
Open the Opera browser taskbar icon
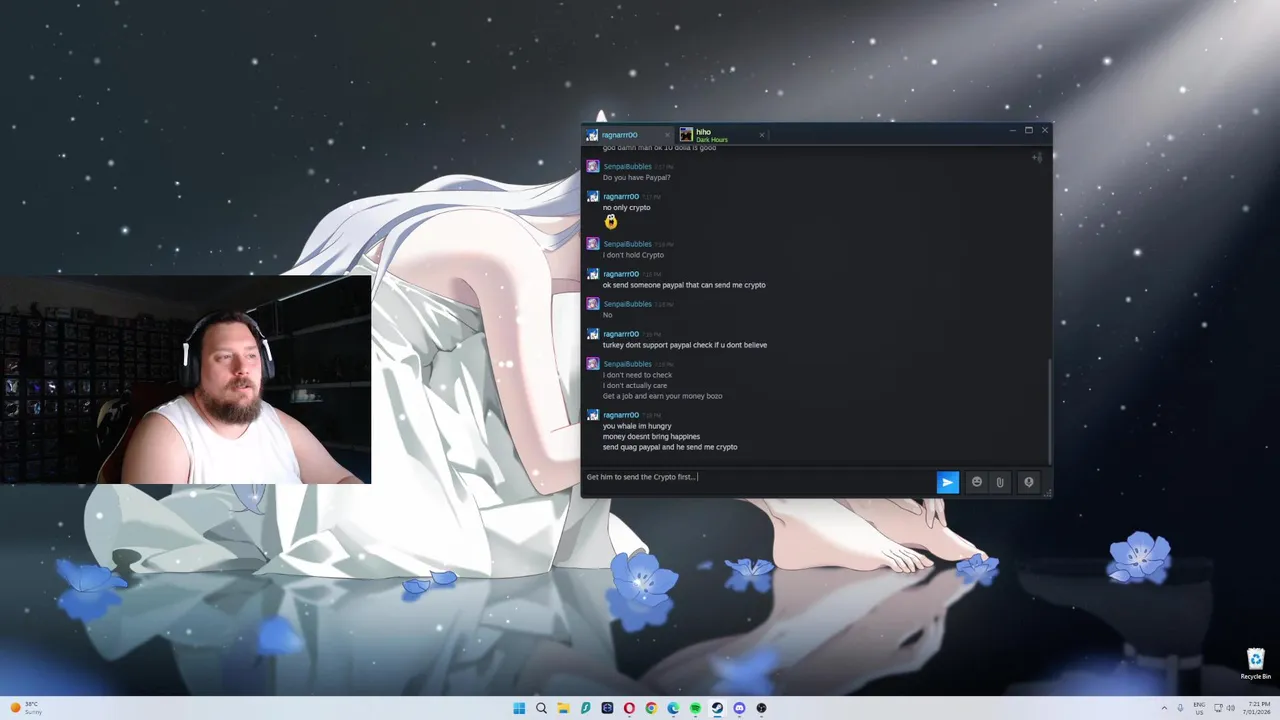pos(629,708)
